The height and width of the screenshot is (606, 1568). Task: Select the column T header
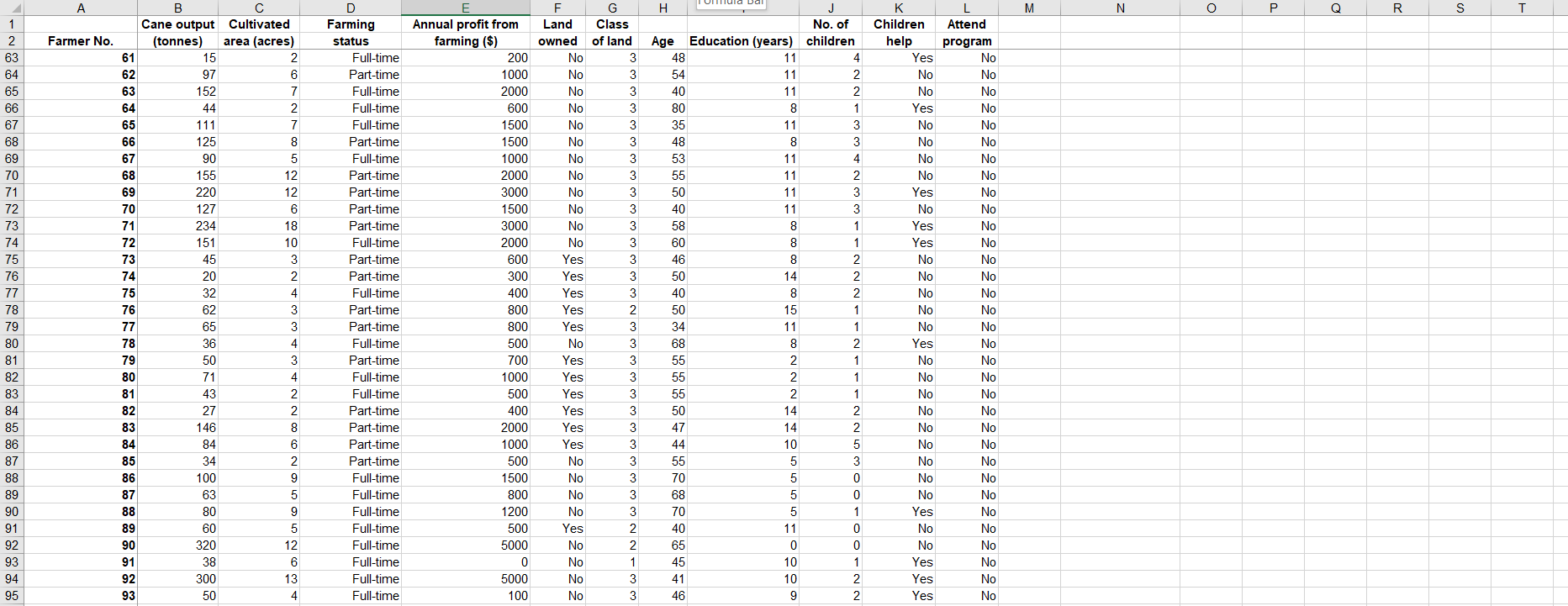(1522, 8)
